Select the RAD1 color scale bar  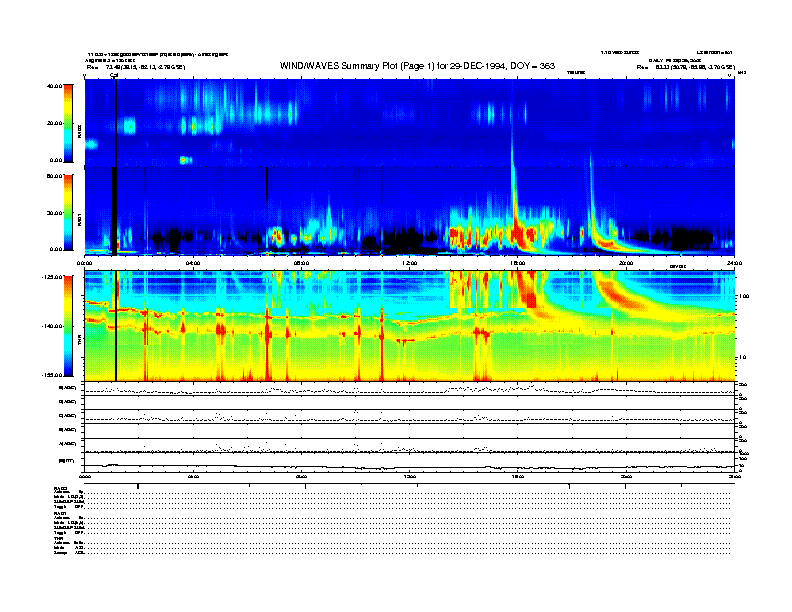click(68, 213)
